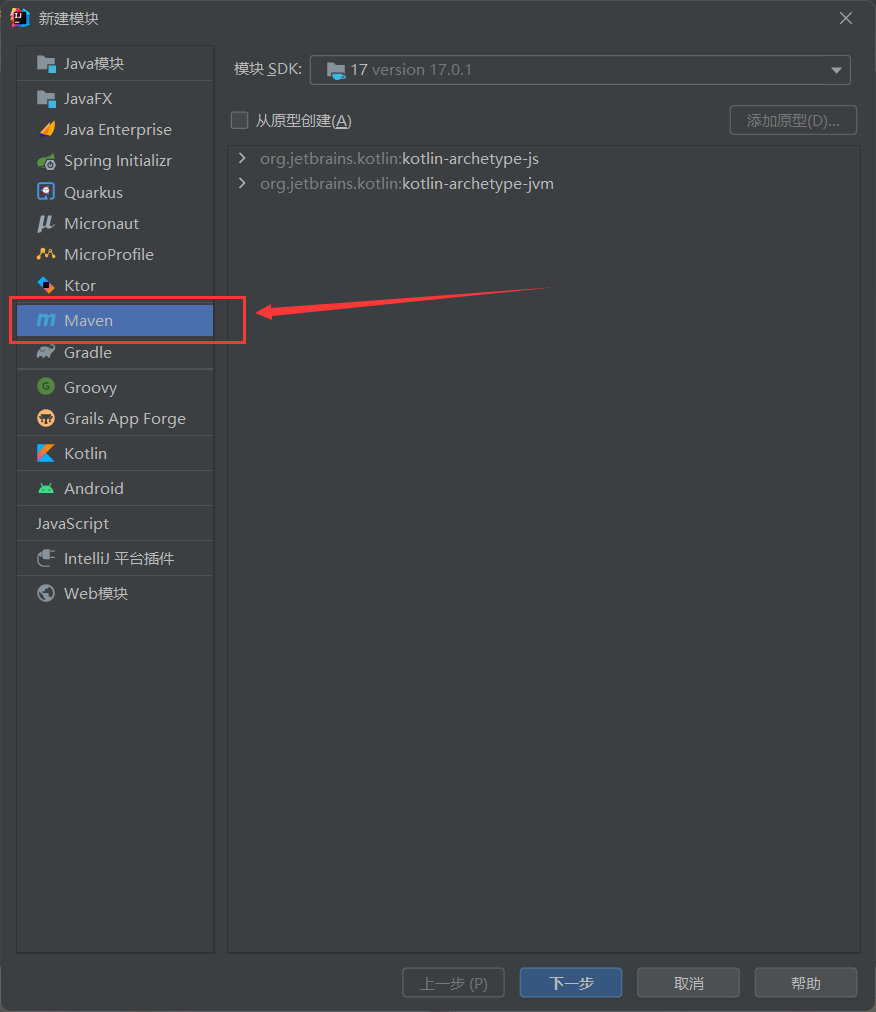Click the org.jetbrains.kotlin:kotlin-archetype-jvm text

407,184
